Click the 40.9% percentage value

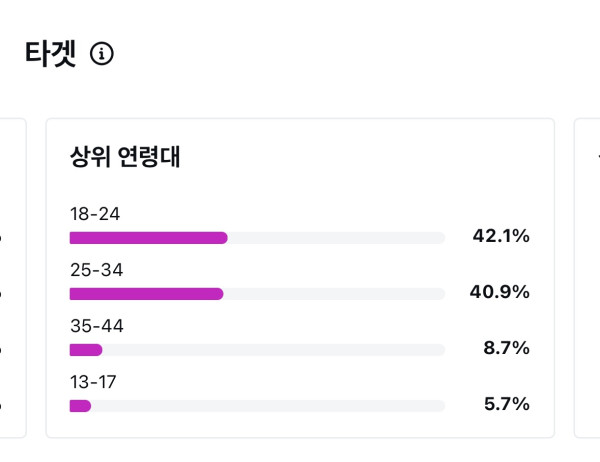500,292
